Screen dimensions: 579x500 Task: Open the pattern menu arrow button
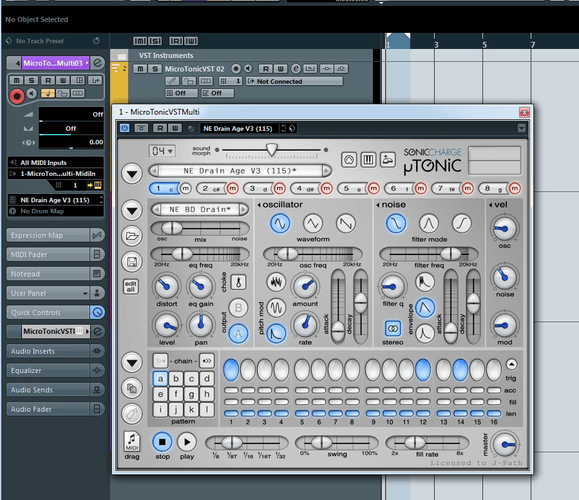click(132, 362)
